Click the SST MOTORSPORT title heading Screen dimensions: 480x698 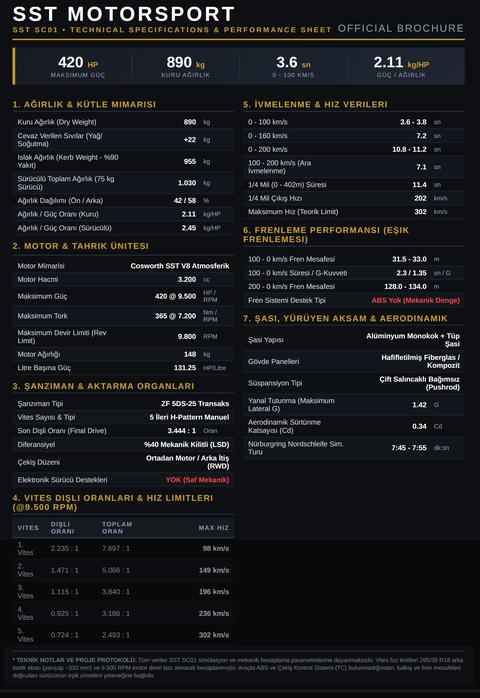123,14
